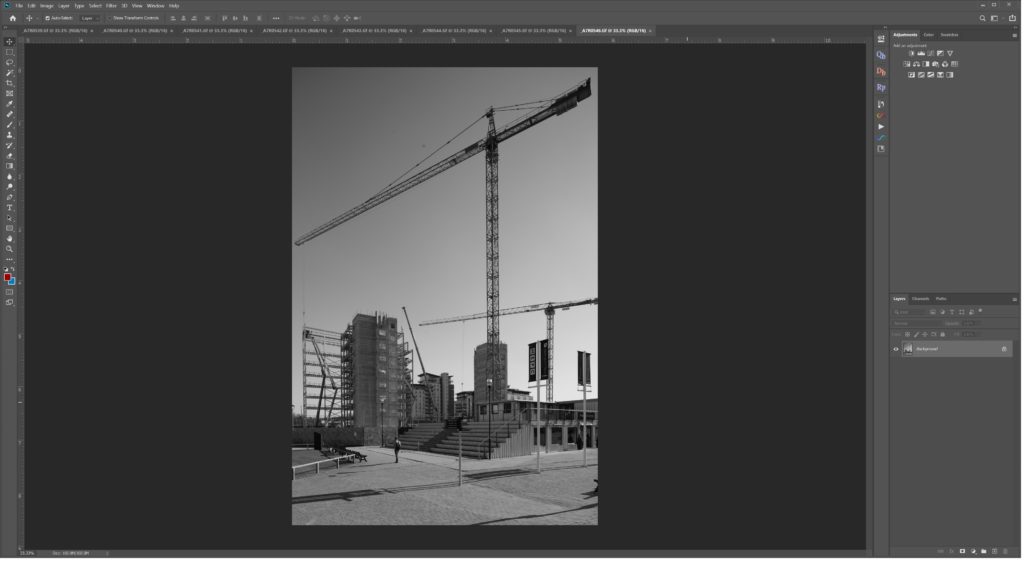This screenshot has height=561, width=1024.
Task: Click the Home icon in options bar
Action: (x=12, y=18)
